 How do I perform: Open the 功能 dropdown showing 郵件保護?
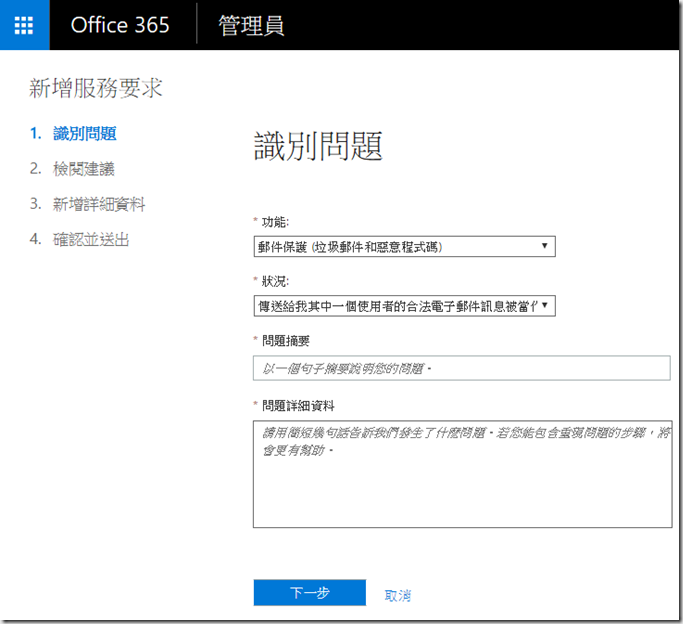pyautogui.click(x=395, y=246)
